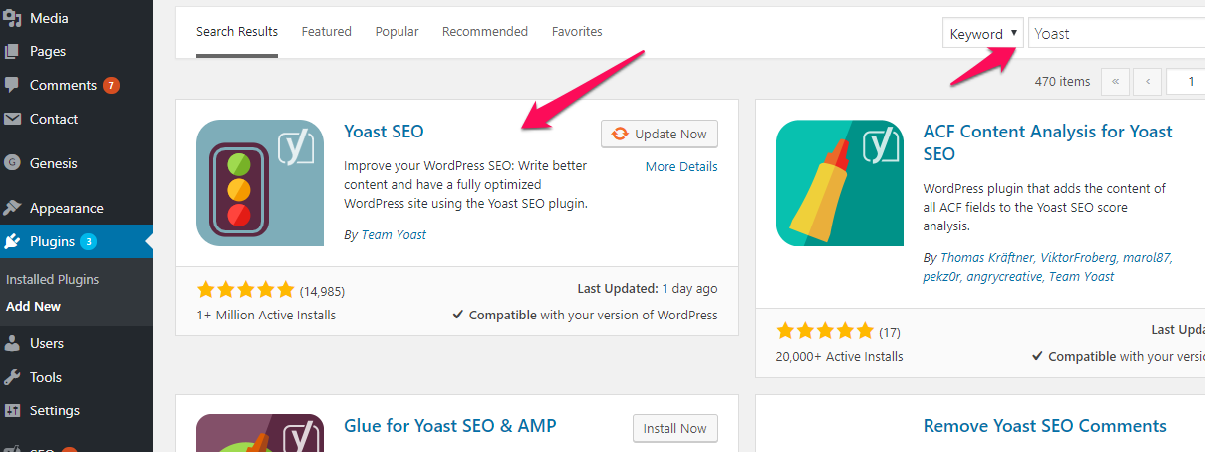This screenshot has height=453, width=1205.
Task: Click the current page number field
Action: click(1186, 82)
